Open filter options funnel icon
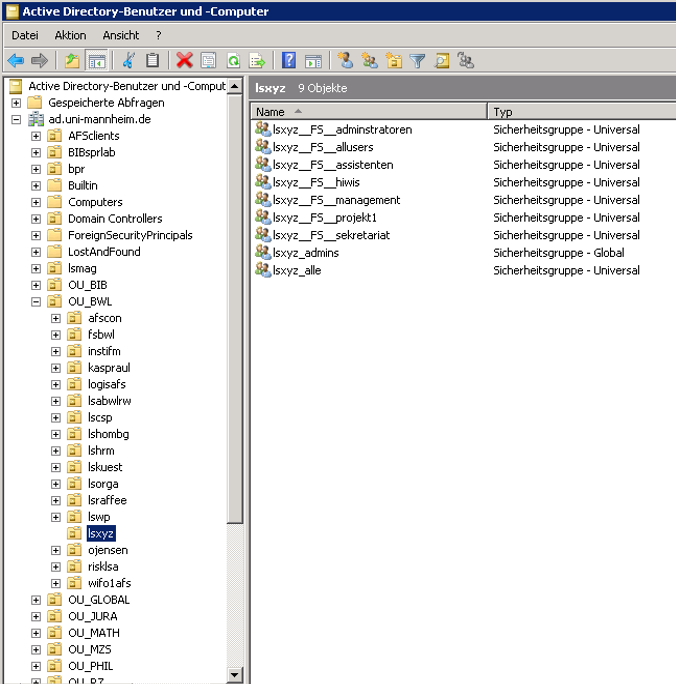This screenshot has width=676, height=684. [417, 60]
